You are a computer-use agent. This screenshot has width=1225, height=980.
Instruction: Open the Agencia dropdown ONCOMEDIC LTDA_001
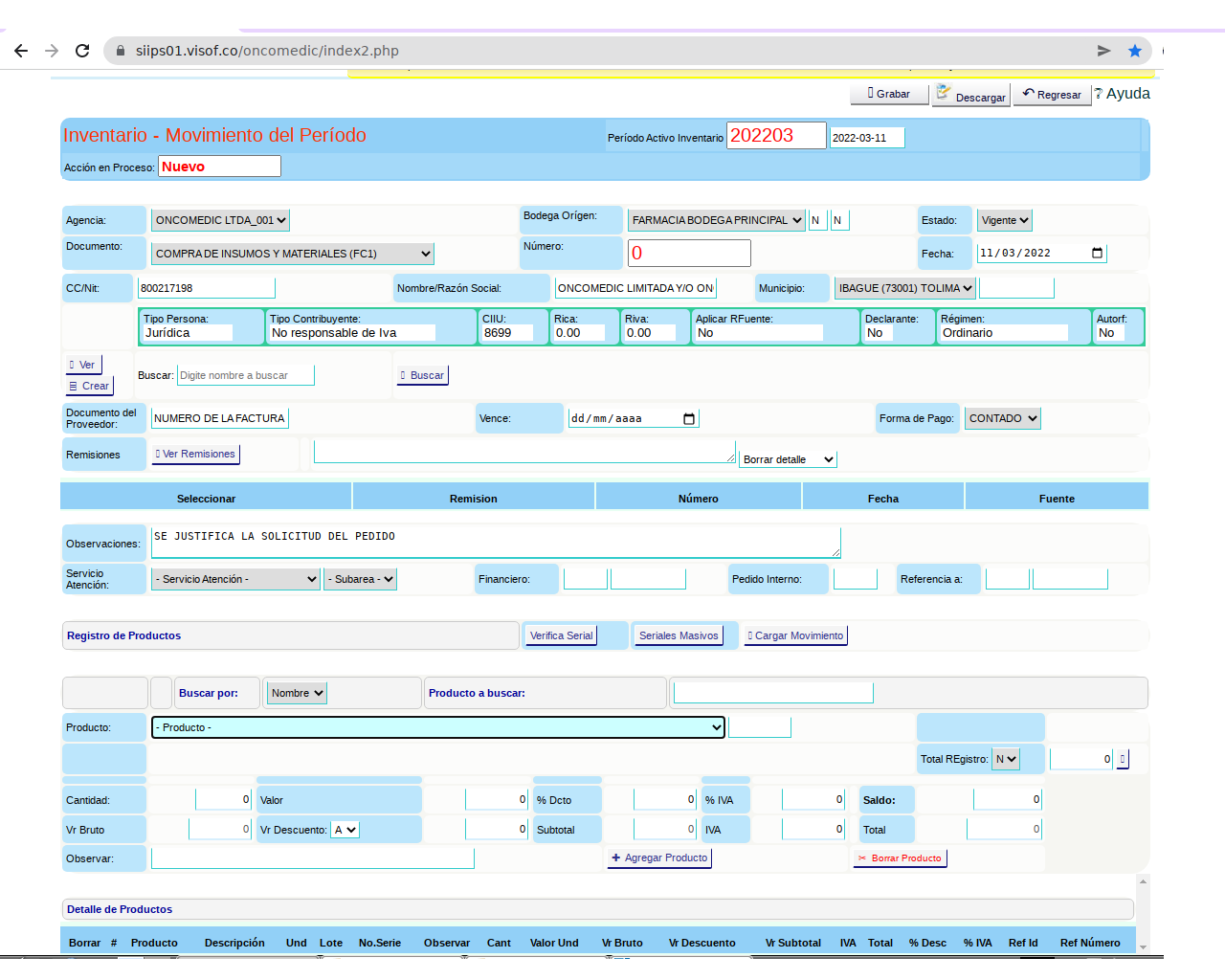220,220
